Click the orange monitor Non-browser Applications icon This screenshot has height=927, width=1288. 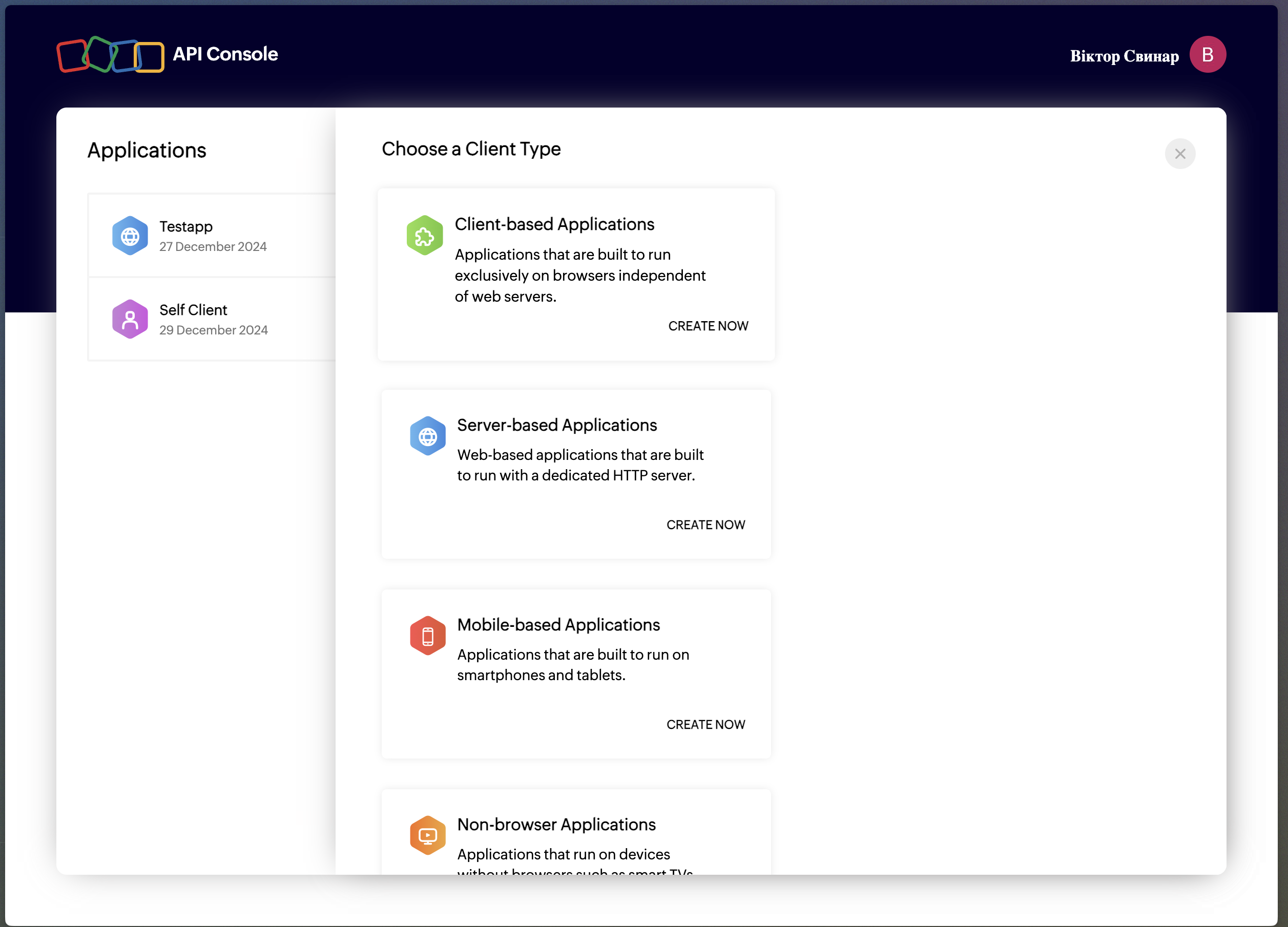[427, 835]
